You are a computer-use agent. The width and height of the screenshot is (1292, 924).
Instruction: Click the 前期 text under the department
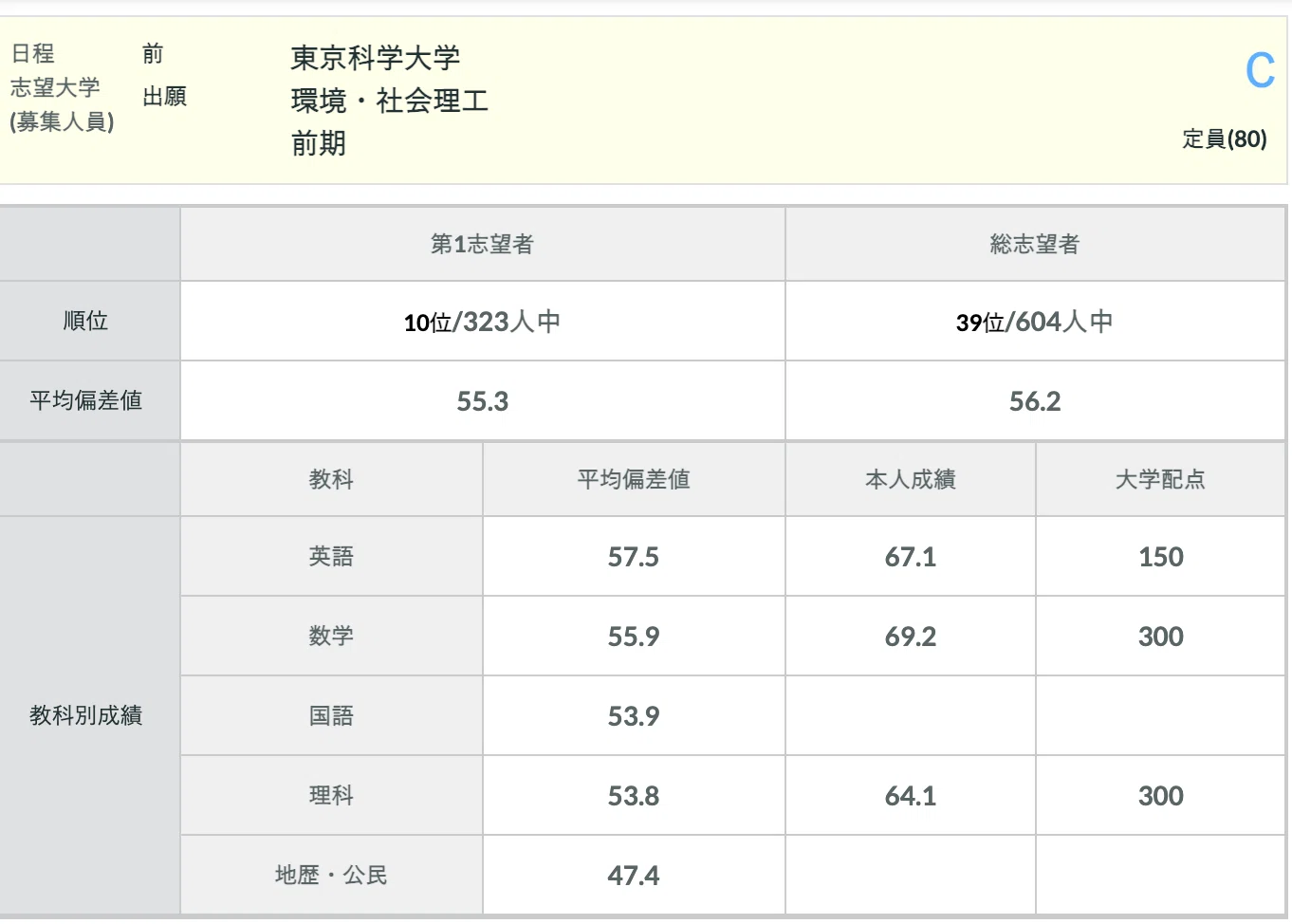[x=319, y=143]
